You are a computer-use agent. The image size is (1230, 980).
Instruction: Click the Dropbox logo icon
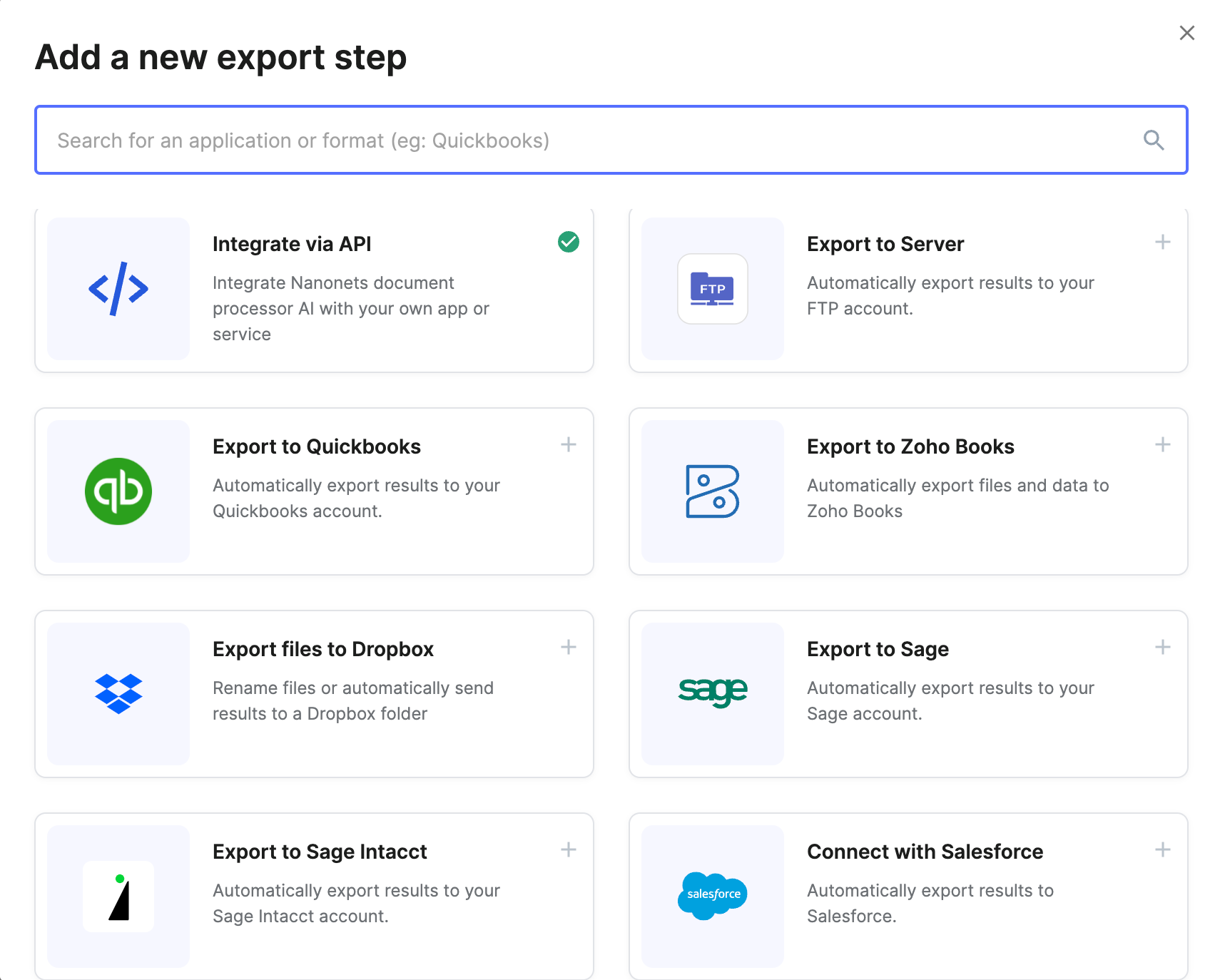point(118,694)
